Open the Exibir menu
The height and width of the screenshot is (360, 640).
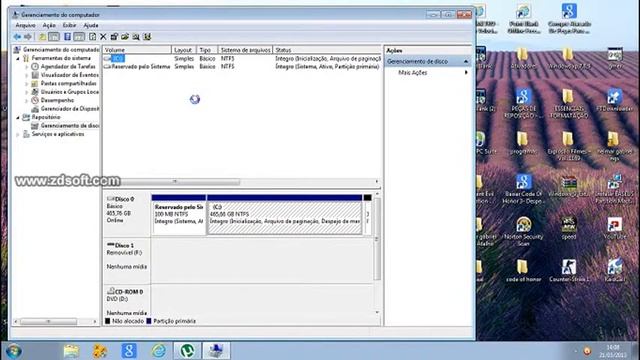pos(69,25)
